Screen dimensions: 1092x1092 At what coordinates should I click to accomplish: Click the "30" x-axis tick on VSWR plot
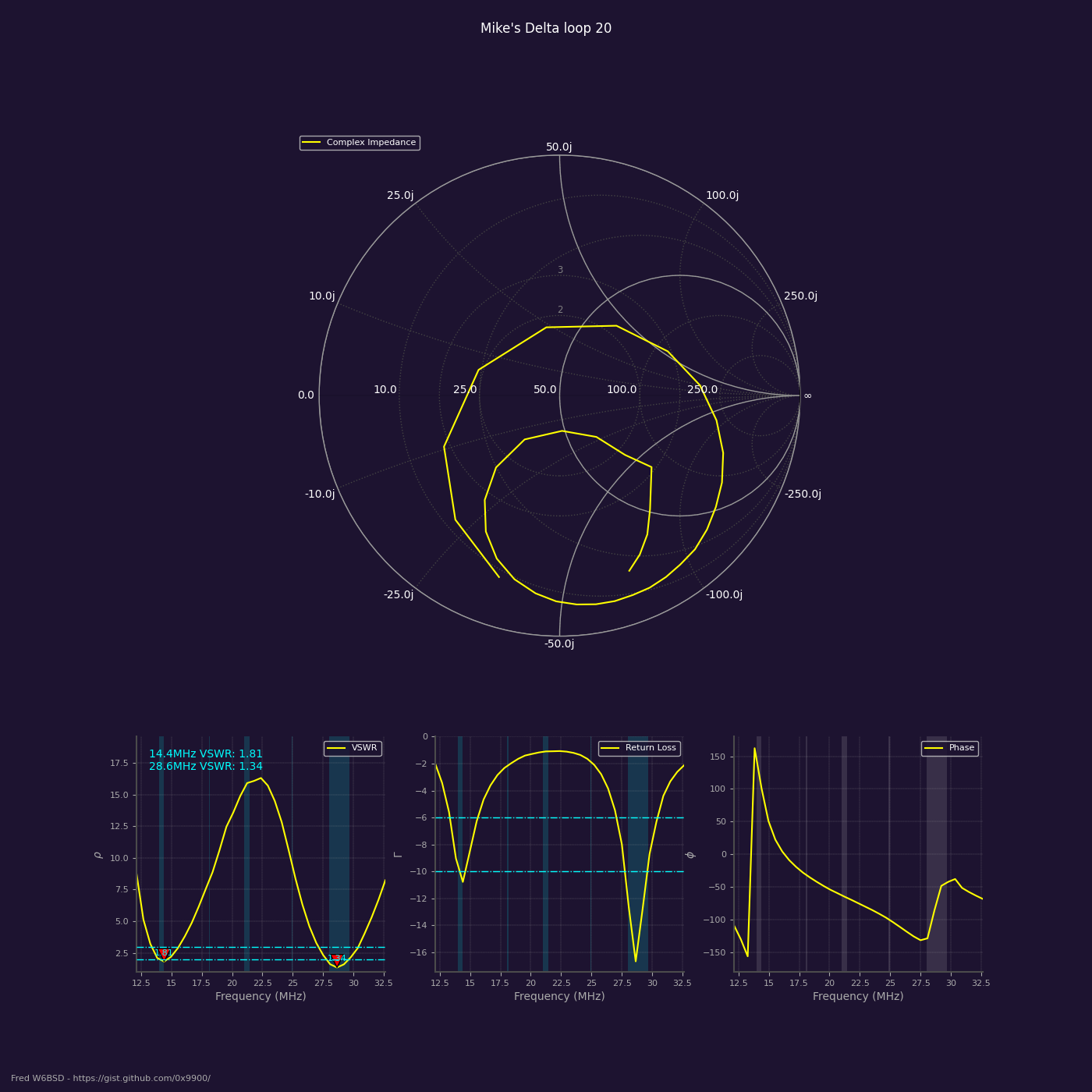pos(353,983)
